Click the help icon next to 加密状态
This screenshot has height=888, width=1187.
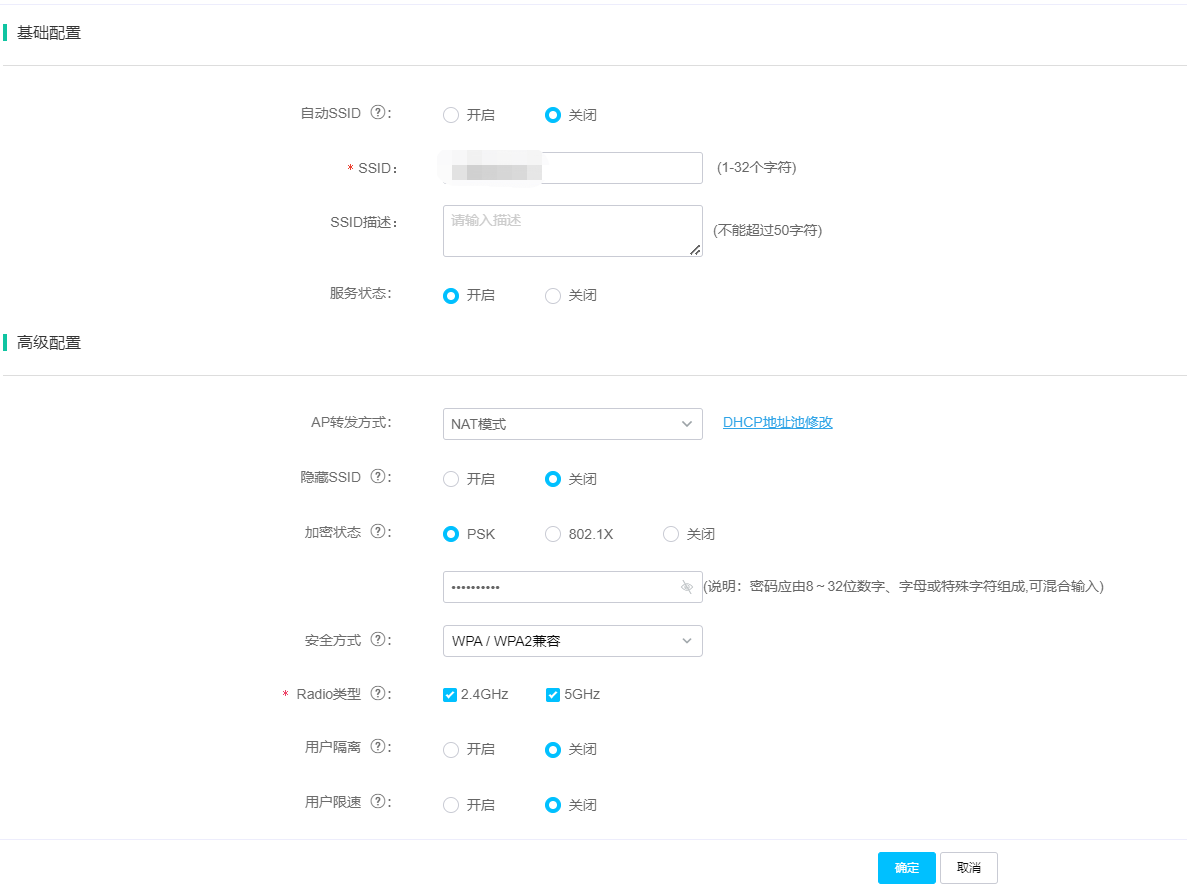(x=378, y=532)
